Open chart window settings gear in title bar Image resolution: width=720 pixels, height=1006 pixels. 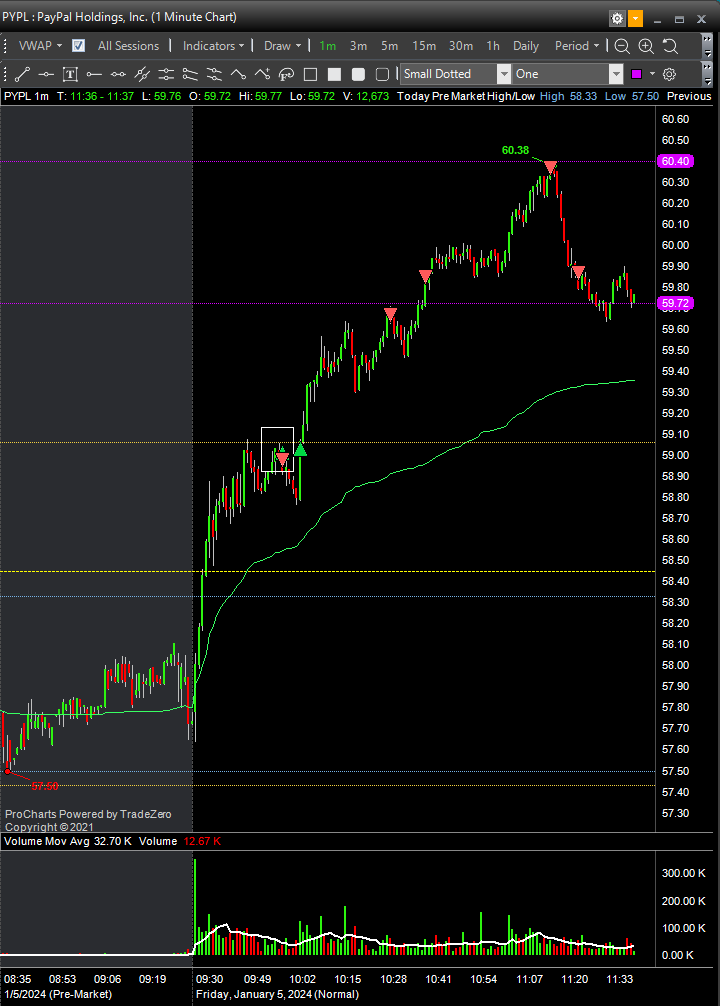click(x=617, y=19)
